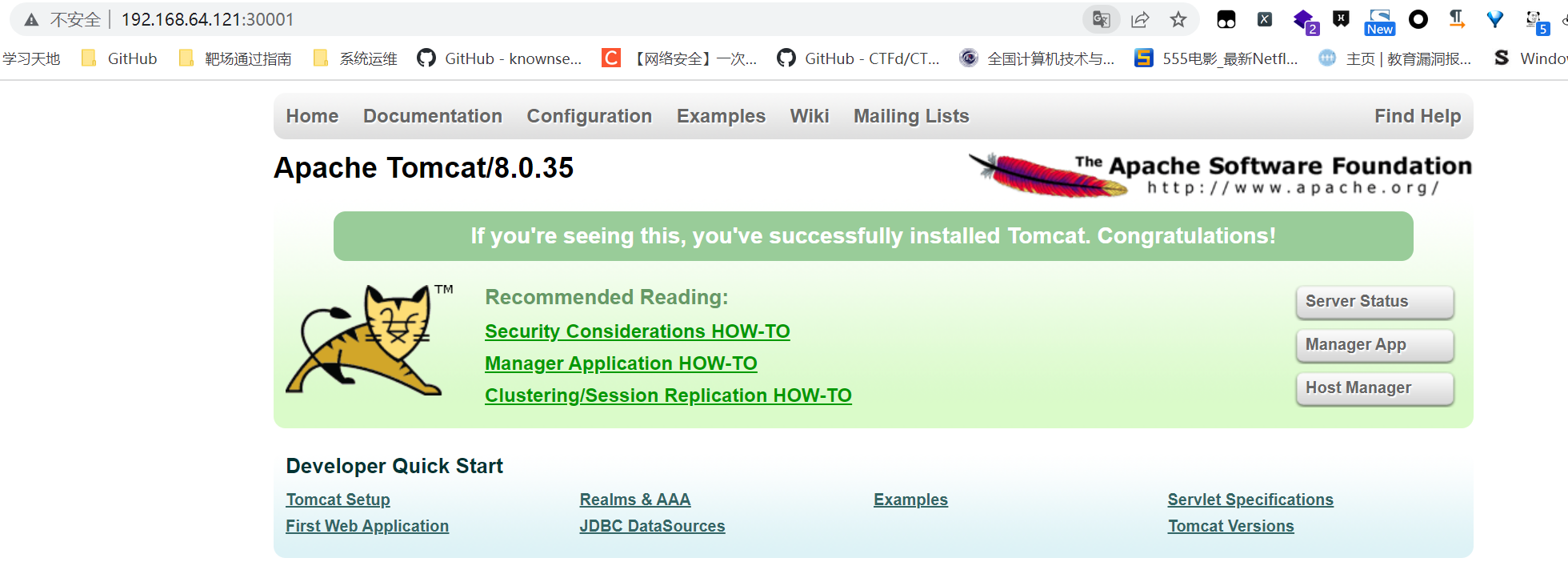
Task: Open the 【网络安全】一次... bookmark
Action: [679, 58]
